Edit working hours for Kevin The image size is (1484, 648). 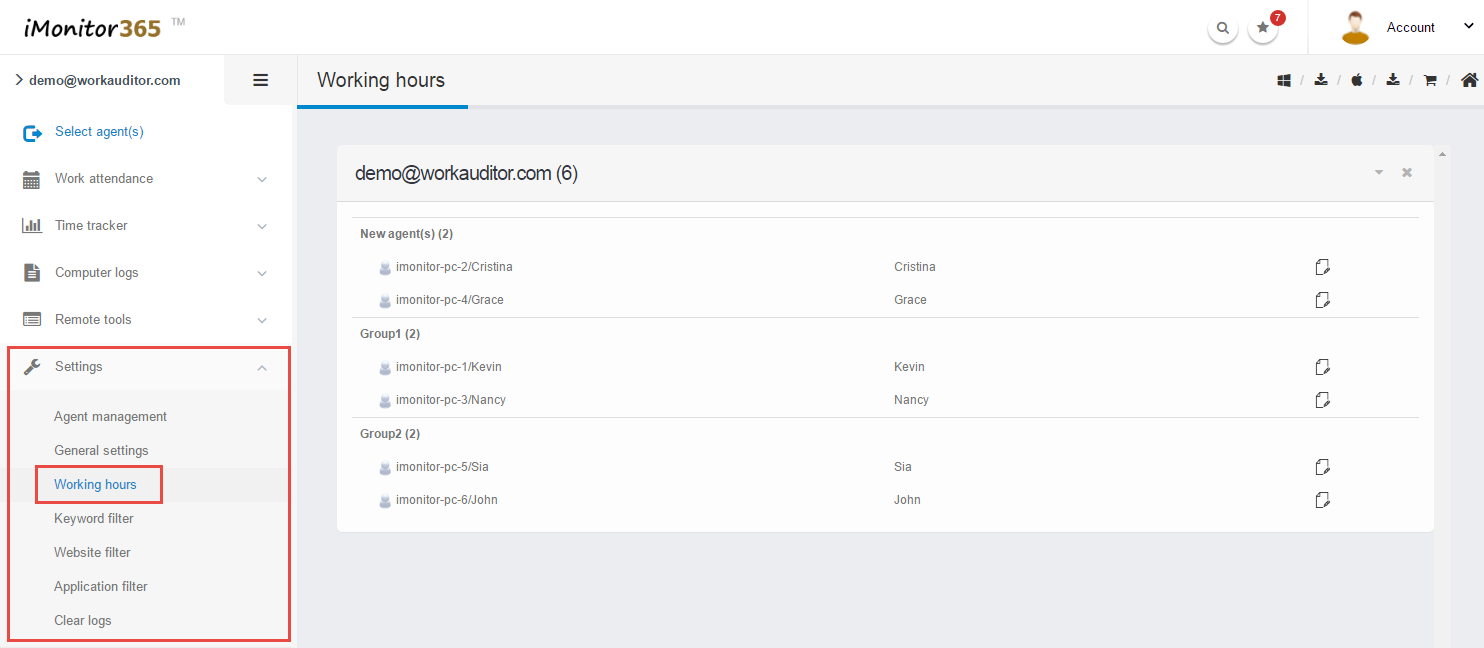pyautogui.click(x=1322, y=367)
